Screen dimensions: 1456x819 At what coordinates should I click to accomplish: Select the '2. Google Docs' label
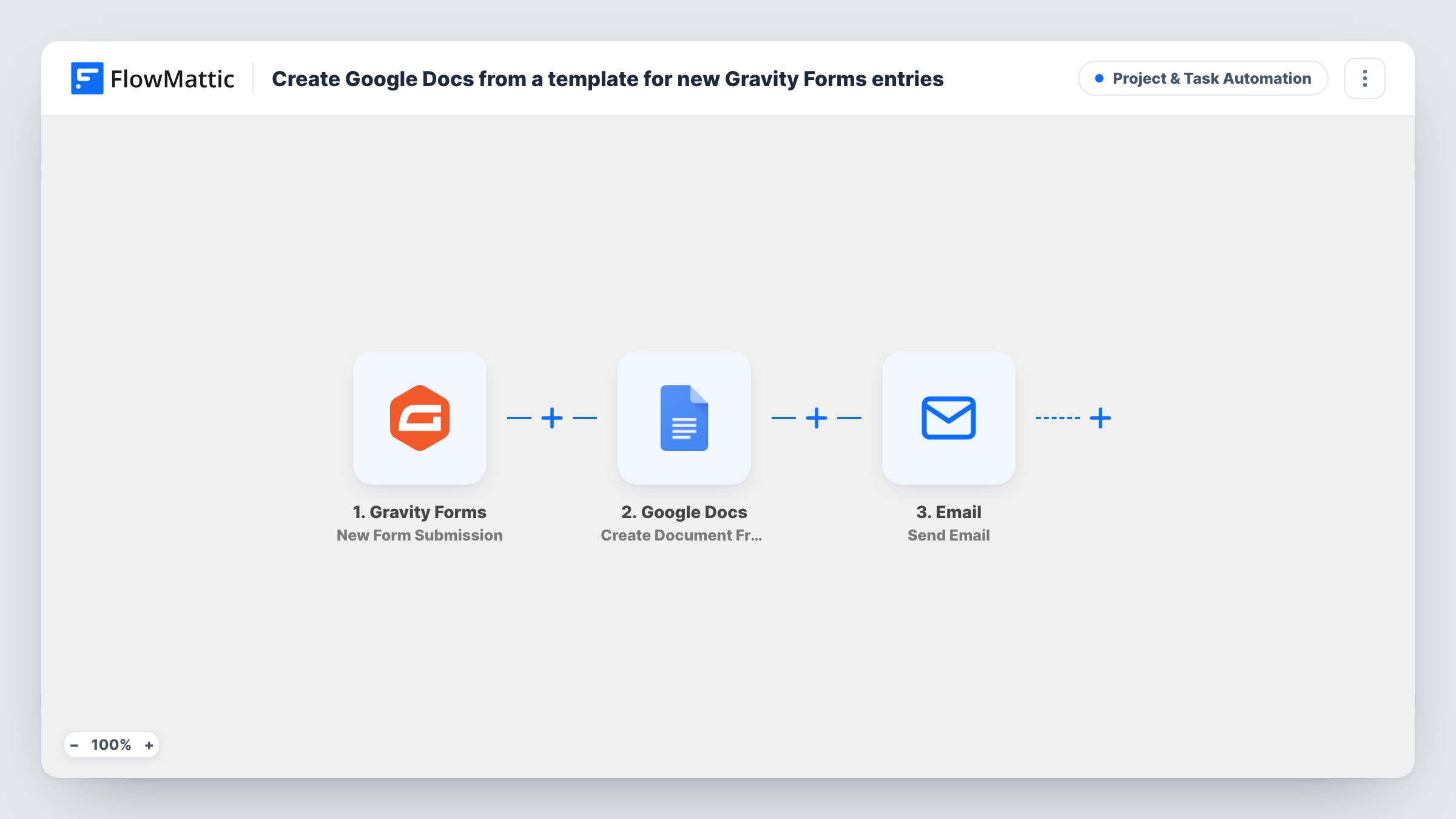click(684, 512)
